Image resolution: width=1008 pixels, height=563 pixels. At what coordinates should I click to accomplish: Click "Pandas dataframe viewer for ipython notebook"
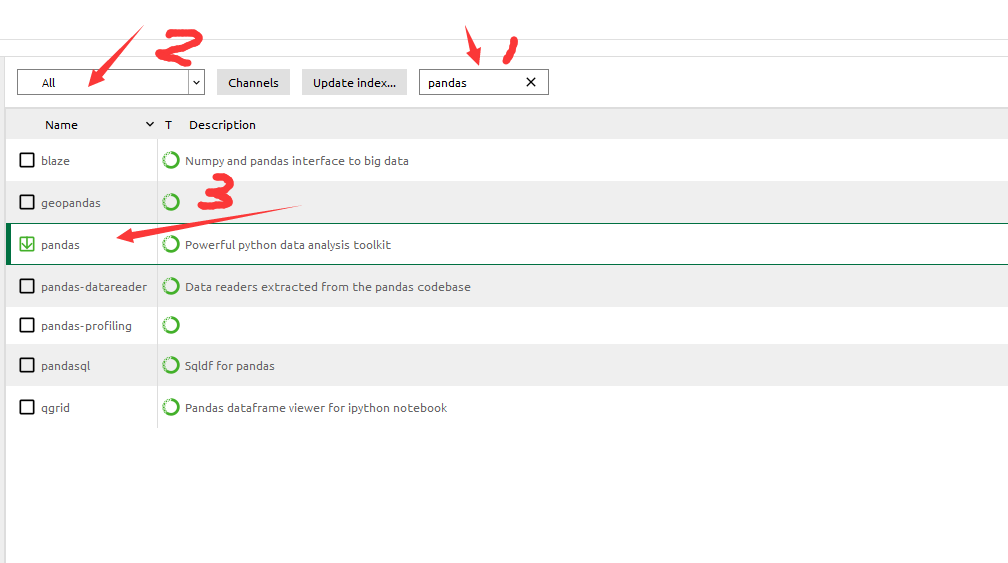click(316, 408)
